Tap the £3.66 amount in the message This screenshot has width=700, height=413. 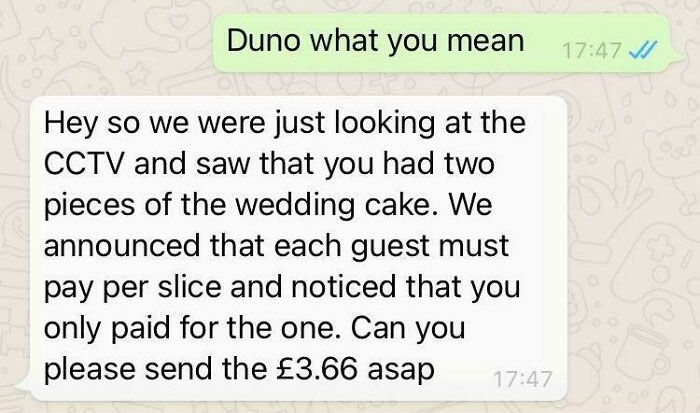[317, 369]
